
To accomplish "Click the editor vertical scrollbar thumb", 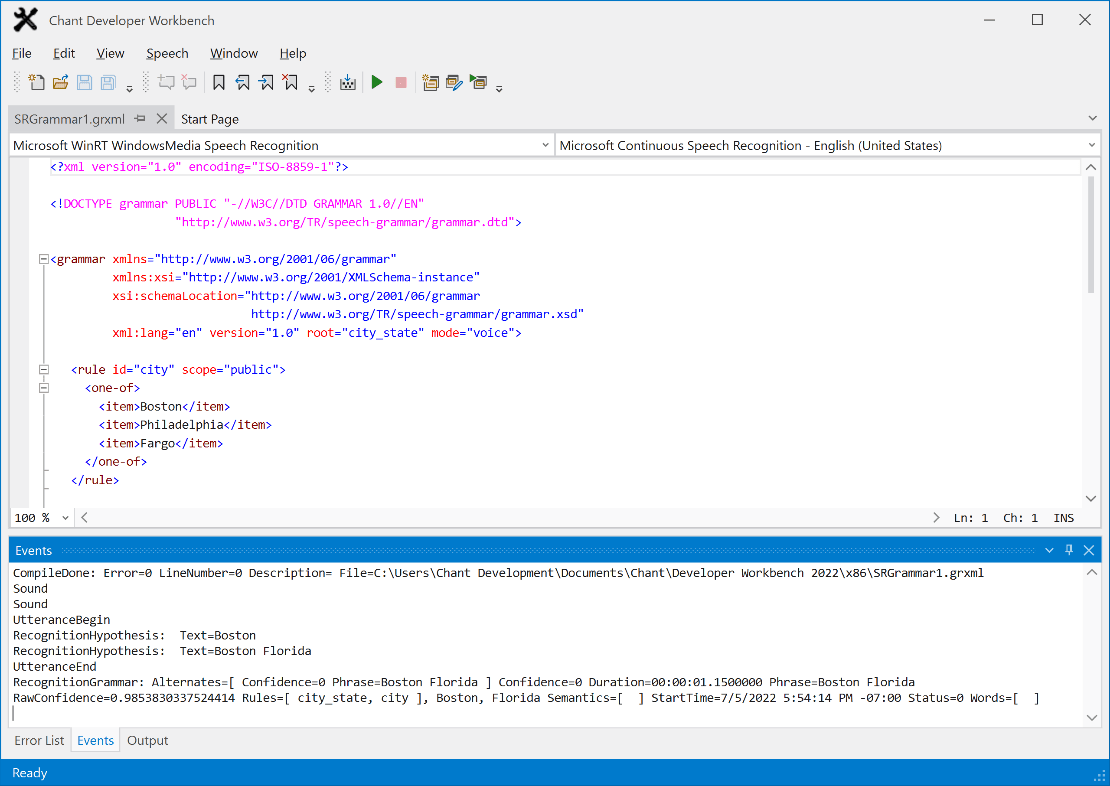I will click(x=1091, y=234).
